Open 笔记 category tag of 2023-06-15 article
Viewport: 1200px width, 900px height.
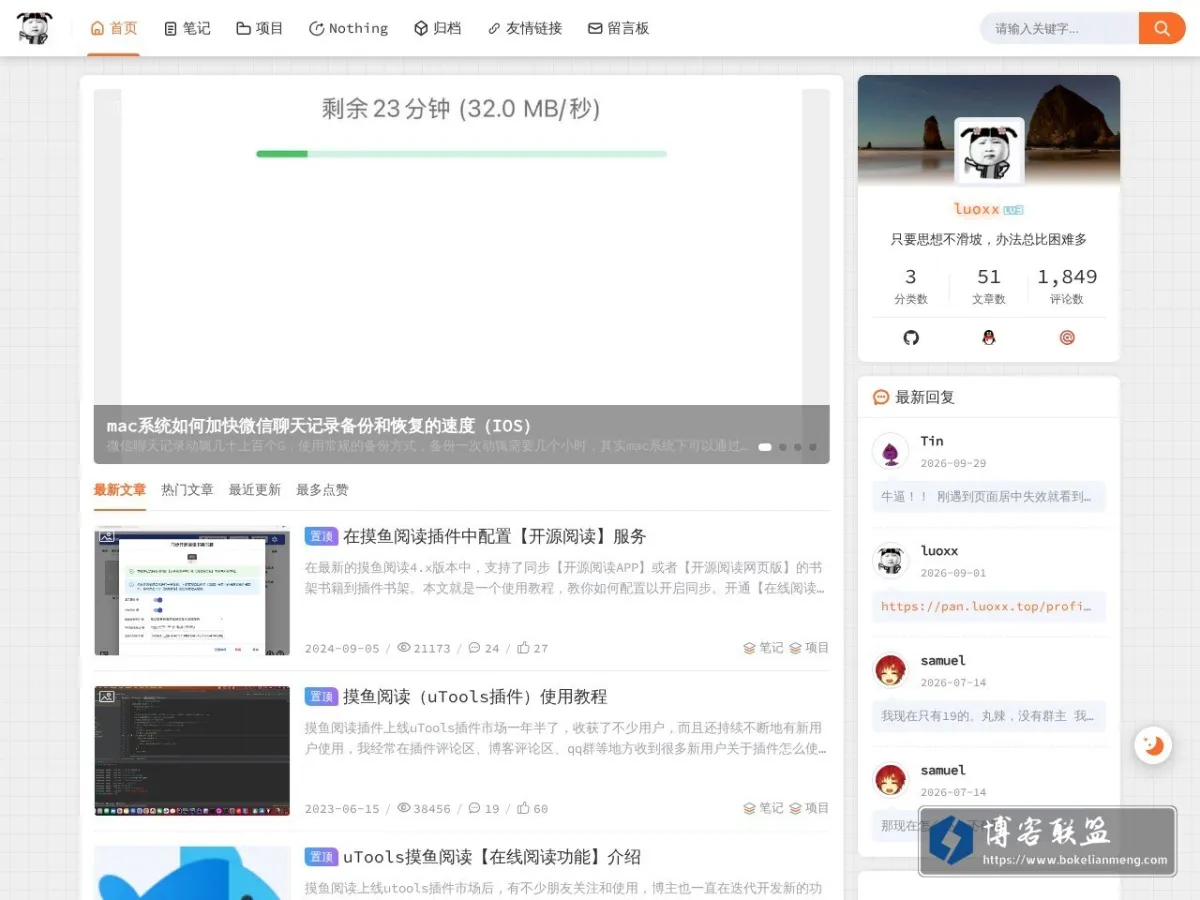763,808
